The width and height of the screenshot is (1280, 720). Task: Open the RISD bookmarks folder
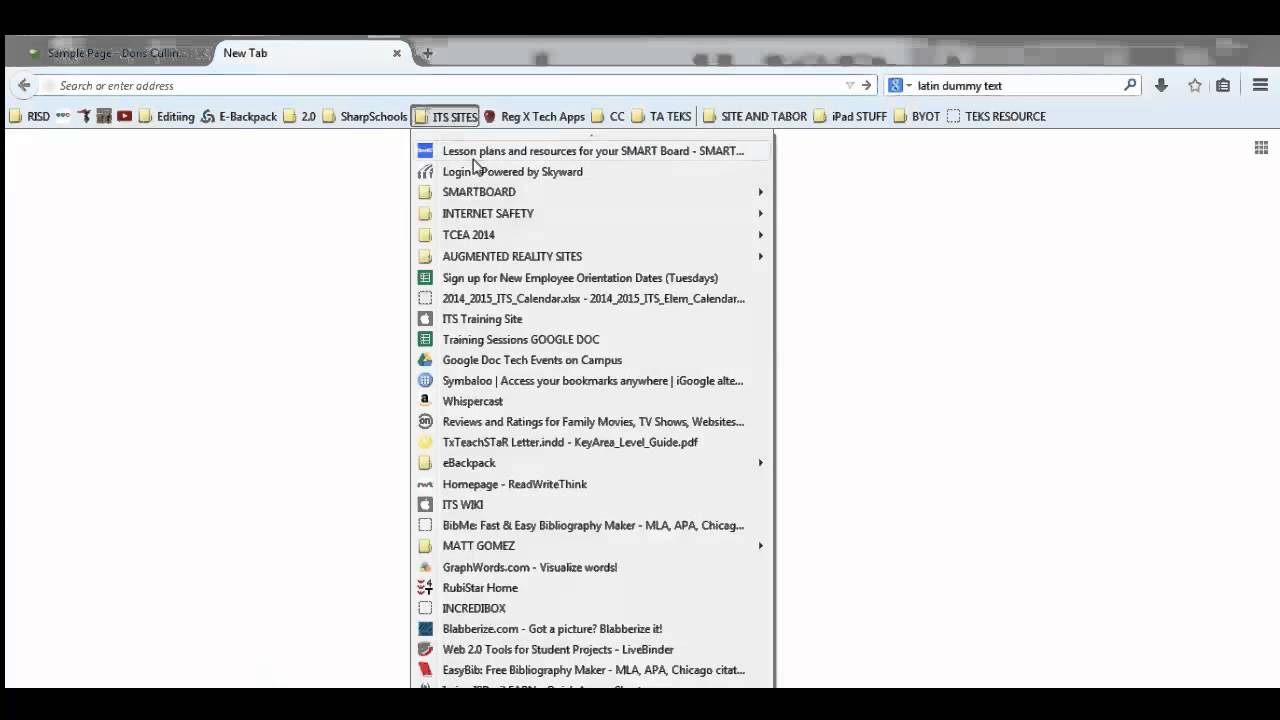29,116
